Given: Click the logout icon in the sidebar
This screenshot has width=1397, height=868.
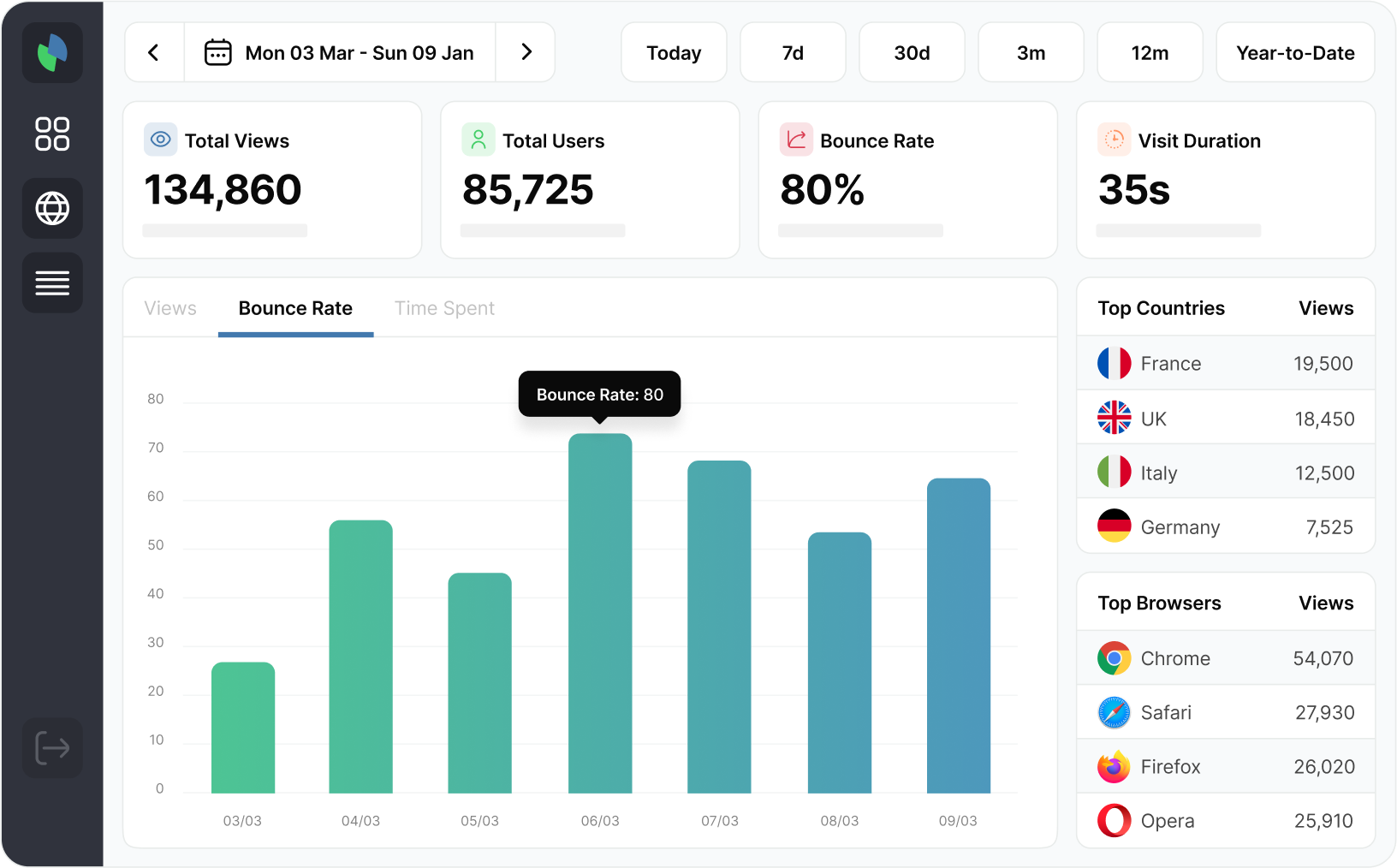Looking at the screenshot, I should tap(52, 748).
